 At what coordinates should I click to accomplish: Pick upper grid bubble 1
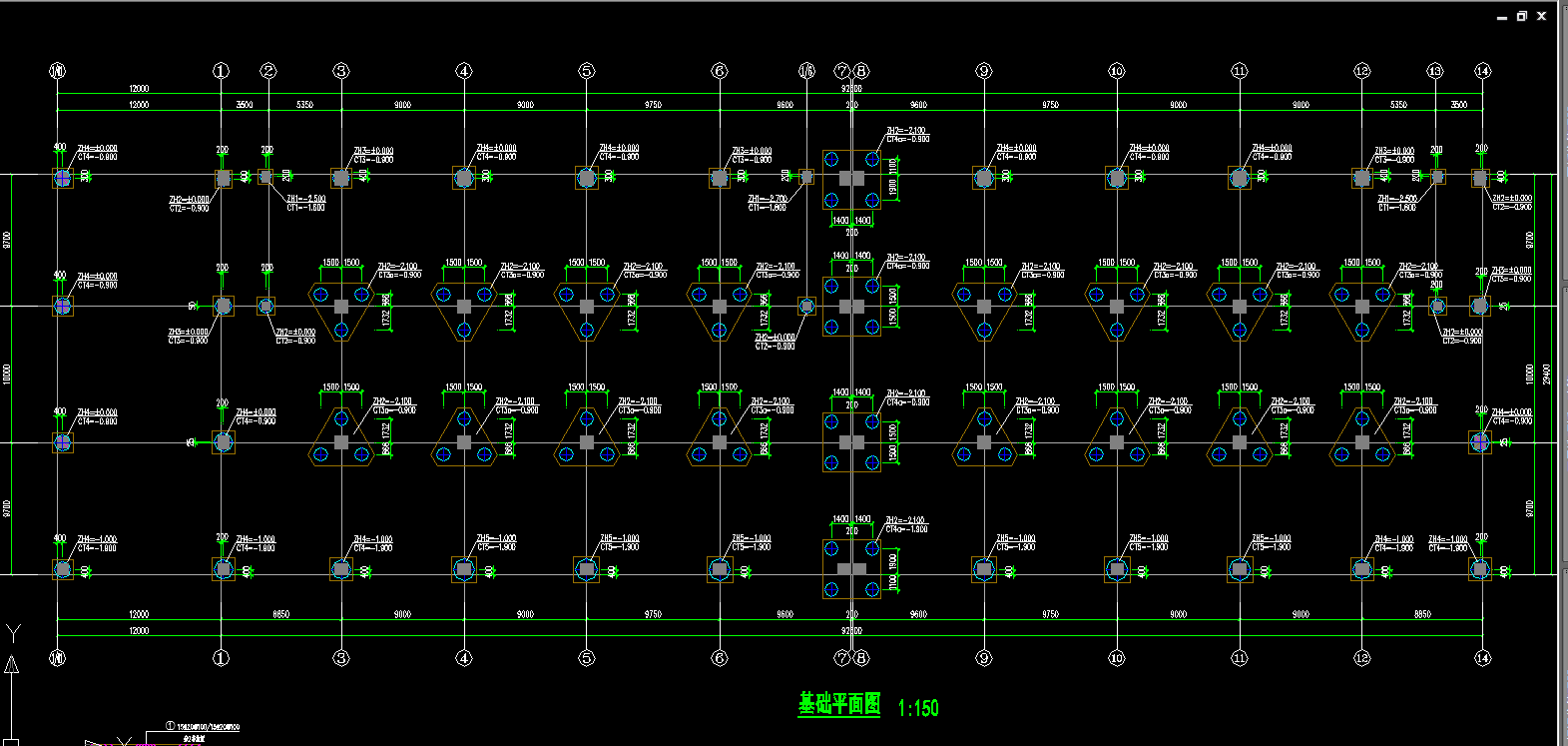click(x=222, y=71)
